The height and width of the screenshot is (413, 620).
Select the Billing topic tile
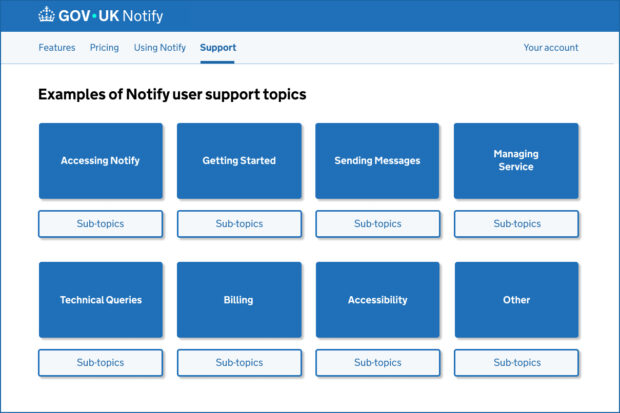pos(239,299)
